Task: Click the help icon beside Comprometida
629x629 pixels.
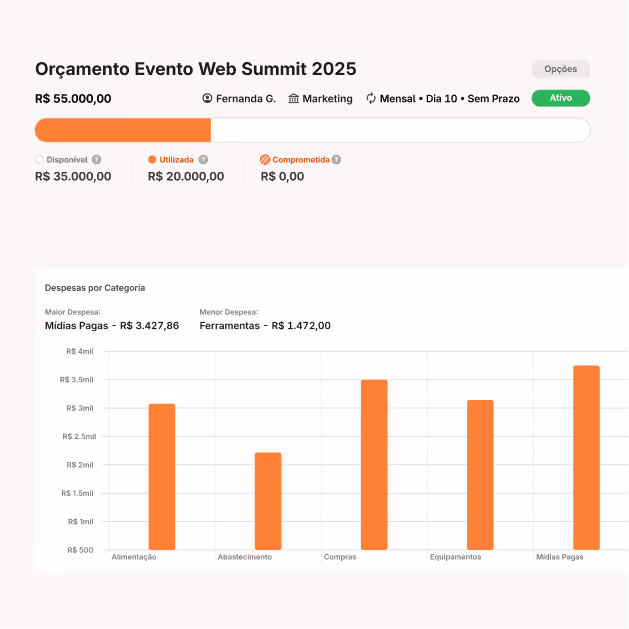Action: tap(337, 160)
